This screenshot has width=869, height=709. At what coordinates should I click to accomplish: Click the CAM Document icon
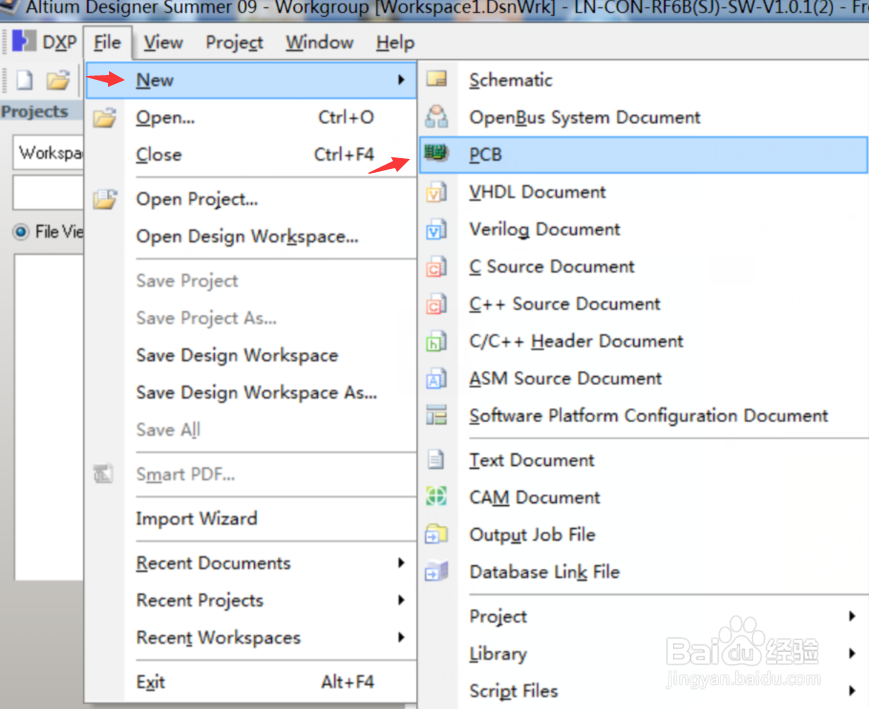(437, 497)
